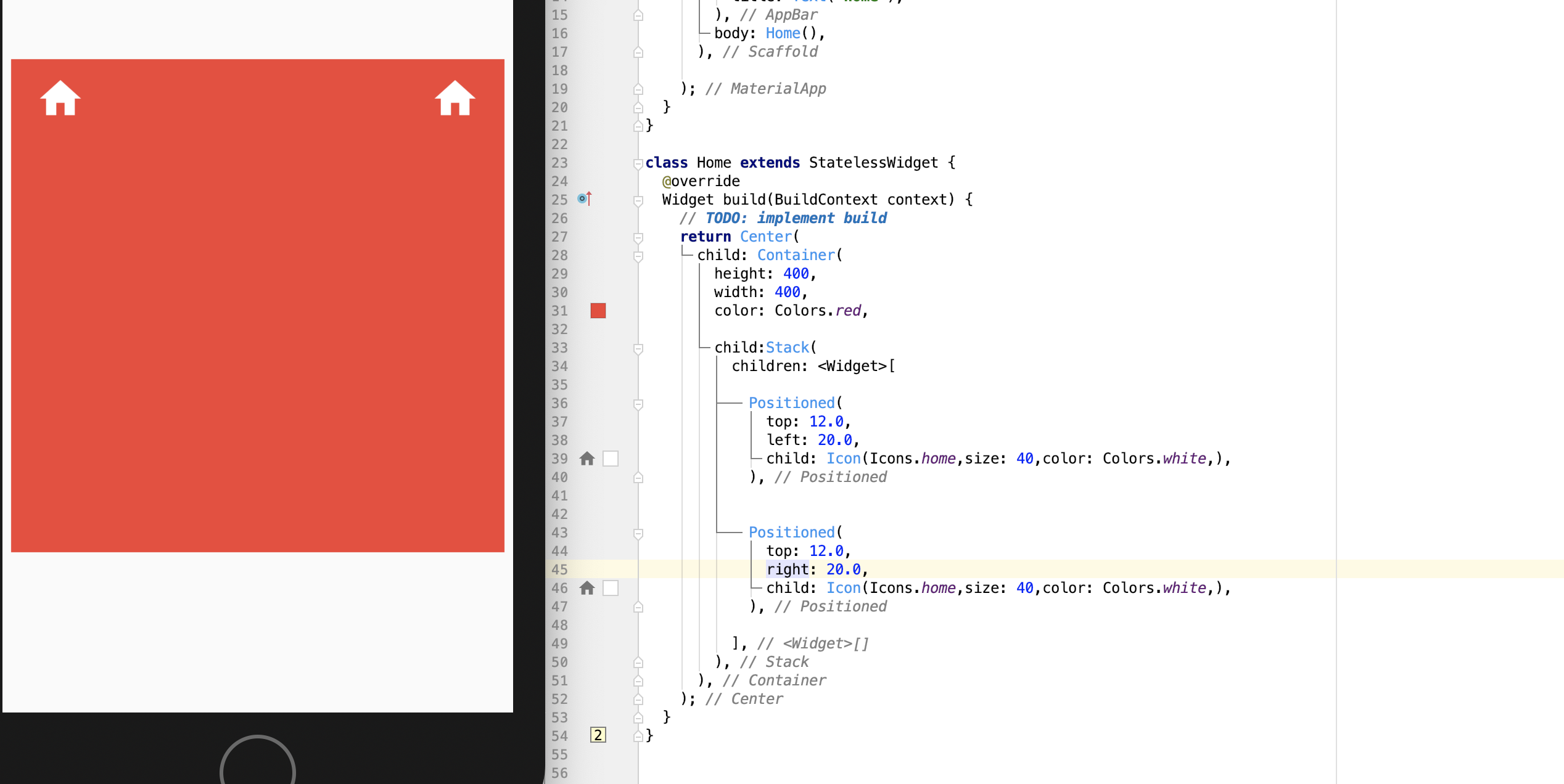Collapse the build method fold on line 25
Image resolution: width=1564 pixels, height=784 pixels.
point(638,200)
